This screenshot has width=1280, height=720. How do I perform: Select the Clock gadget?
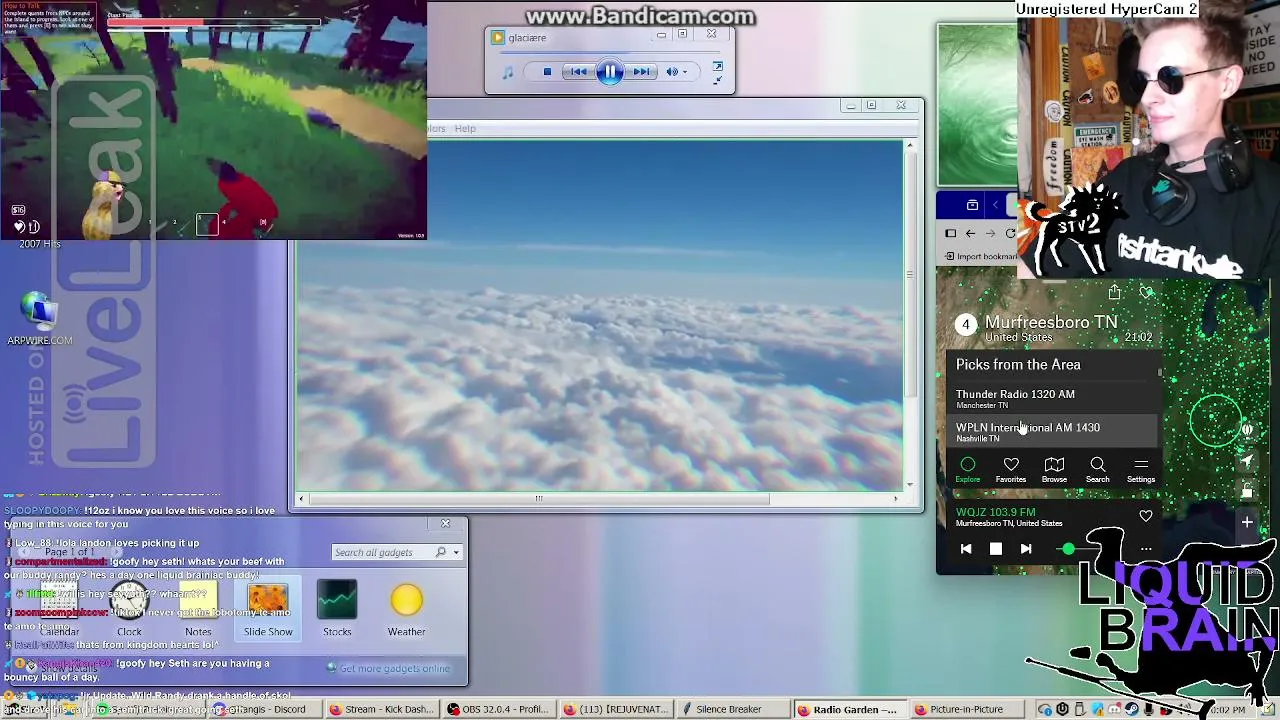point(129,610)
